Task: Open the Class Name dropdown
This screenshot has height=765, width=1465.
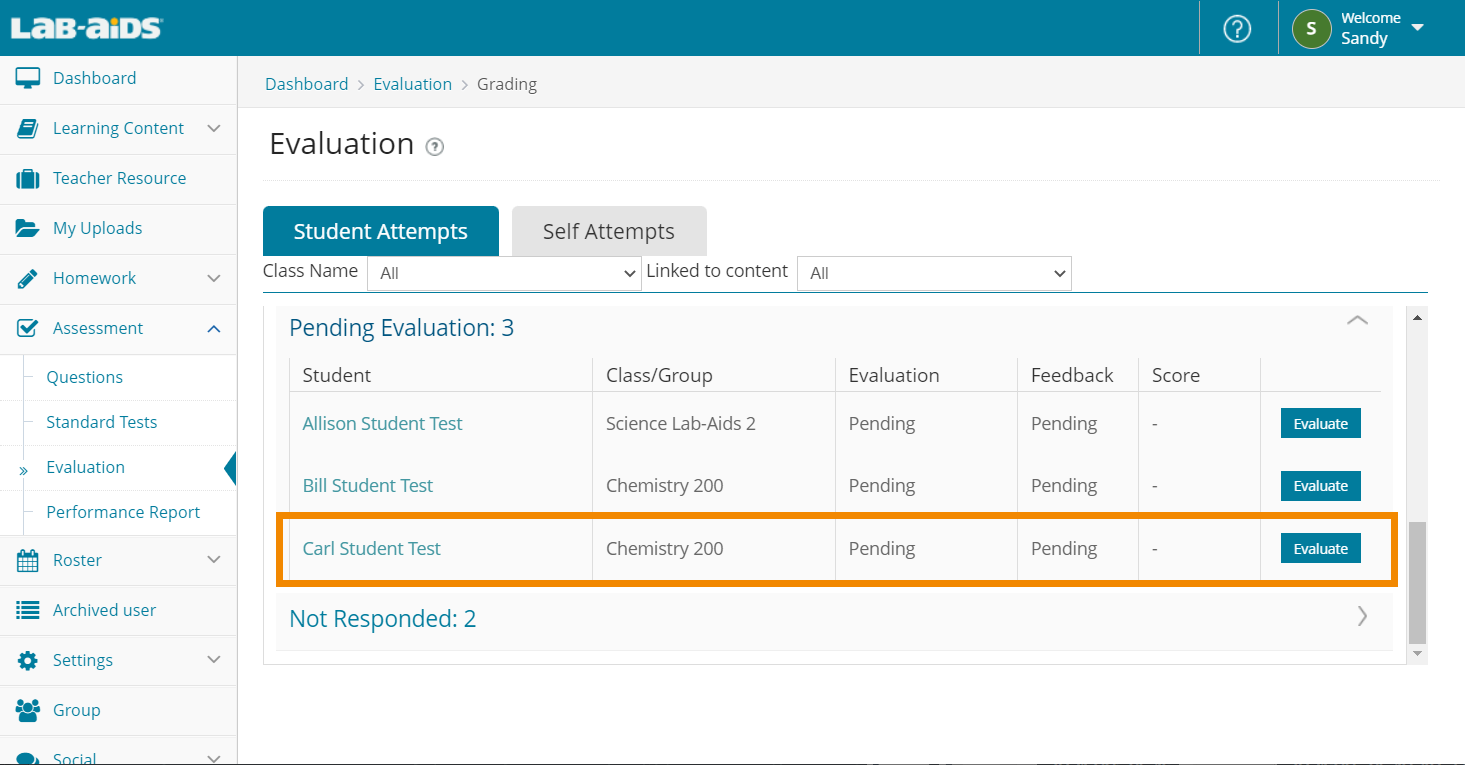Action: 504,273
